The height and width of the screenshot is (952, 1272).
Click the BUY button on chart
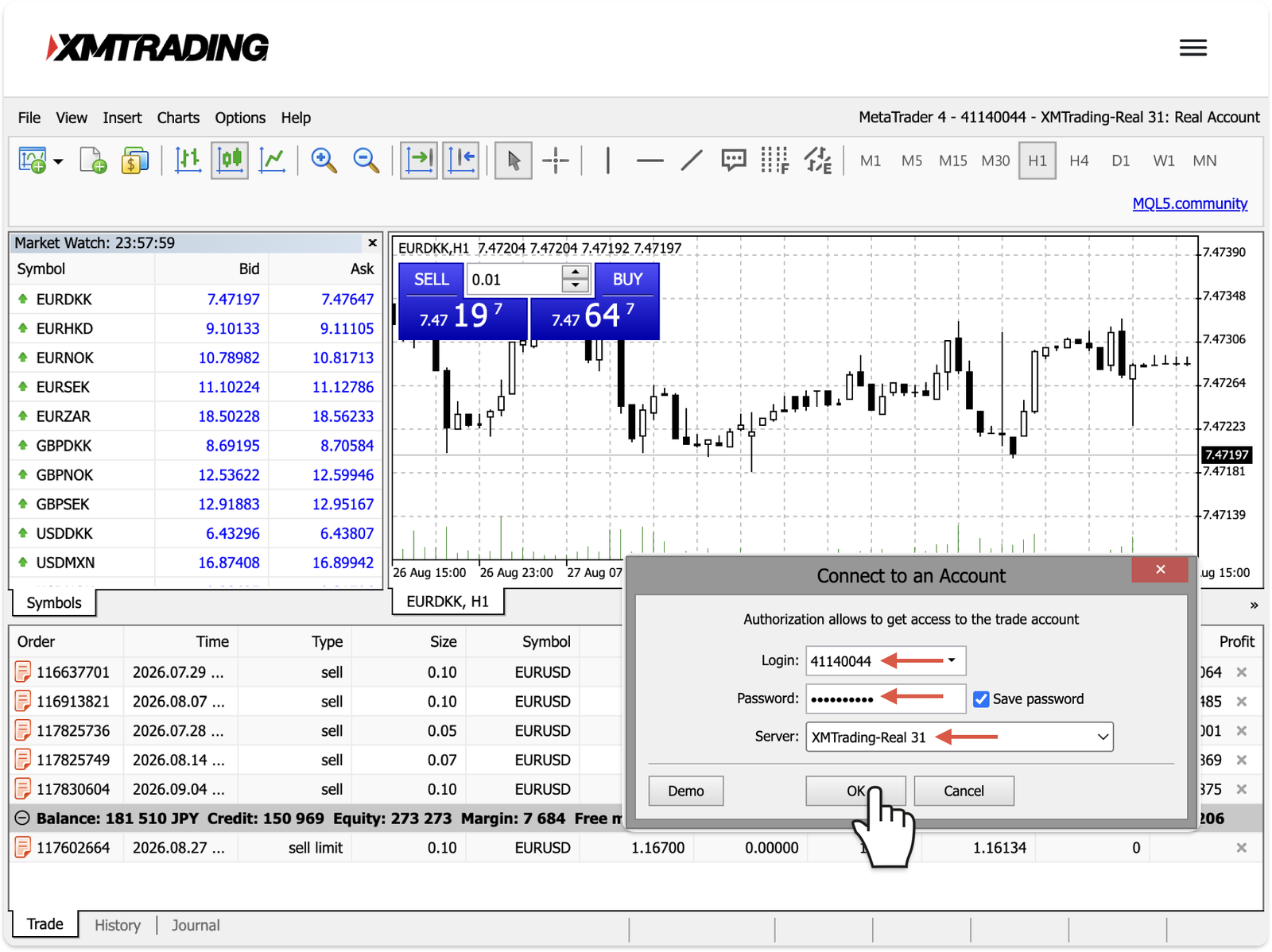[627, 280]
